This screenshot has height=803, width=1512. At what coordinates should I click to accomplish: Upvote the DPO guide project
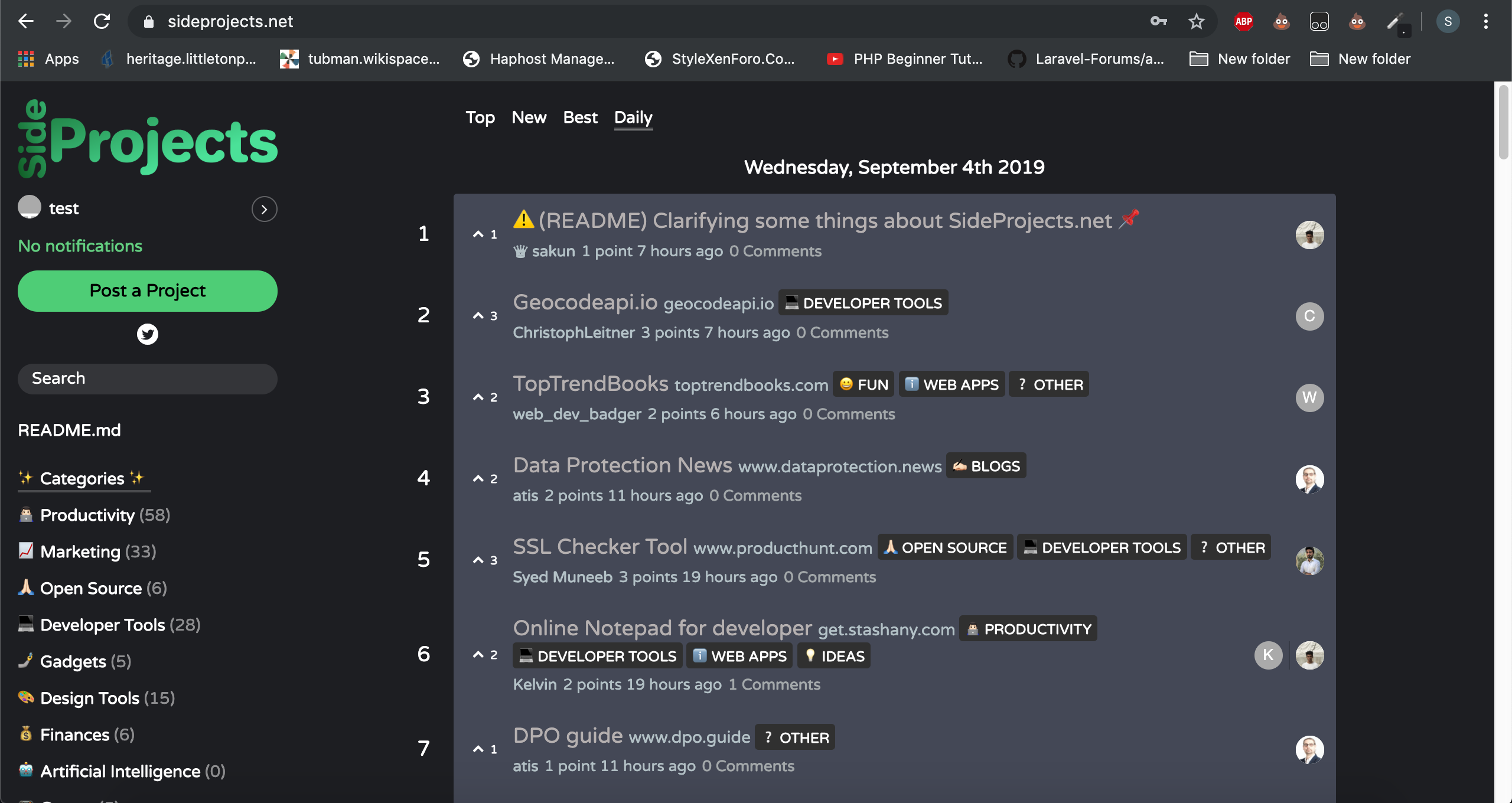(478, 749)
